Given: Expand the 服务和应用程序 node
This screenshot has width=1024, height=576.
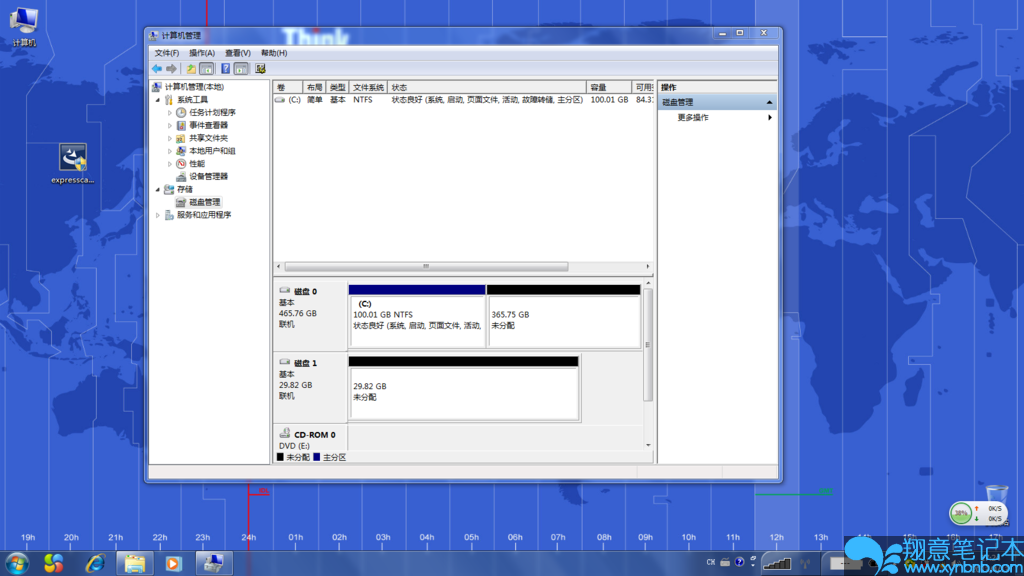Looking at the screenshot, I should point(157,215).
